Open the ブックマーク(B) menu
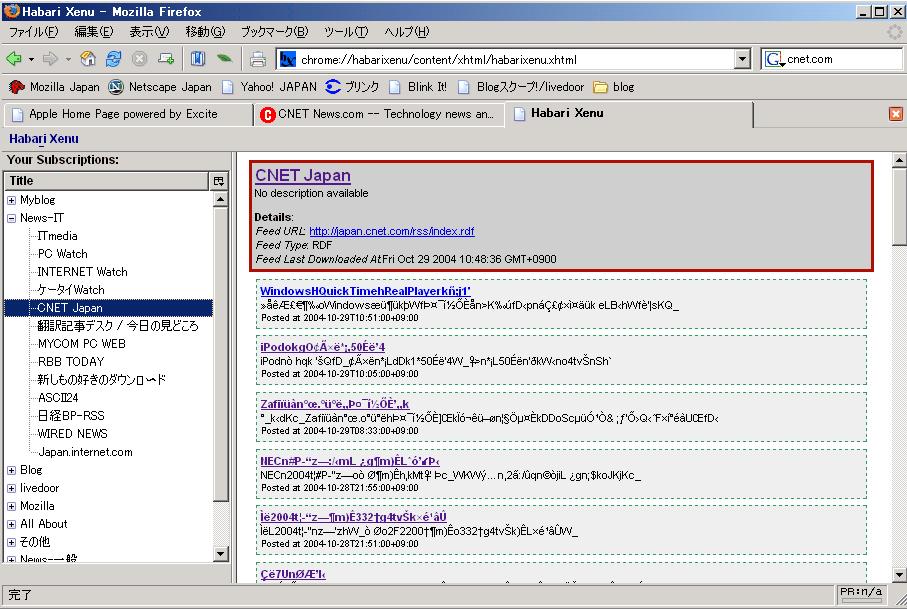The image size is (907, 609). point(274,32)
